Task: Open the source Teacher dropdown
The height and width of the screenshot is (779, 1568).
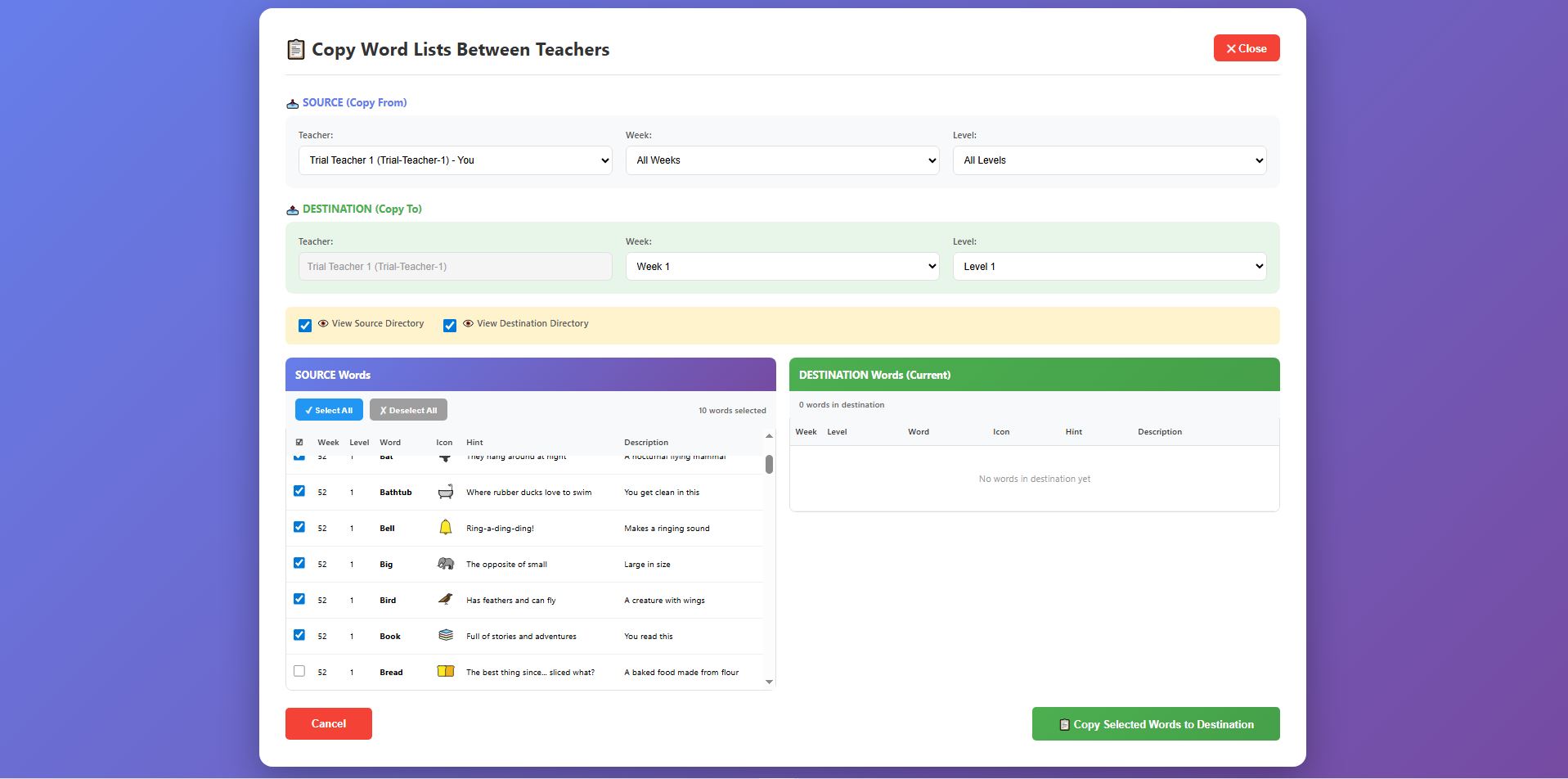Action: point(455,160)
